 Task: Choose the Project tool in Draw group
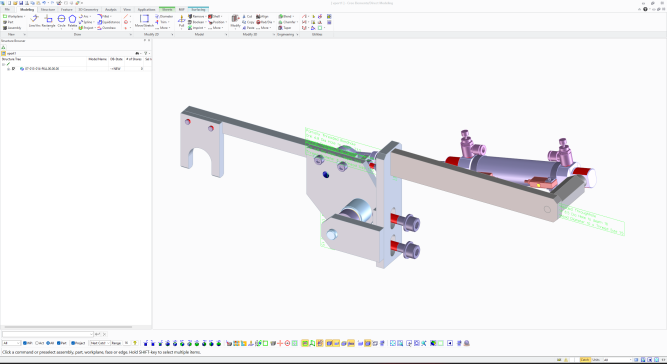[86, 28]
